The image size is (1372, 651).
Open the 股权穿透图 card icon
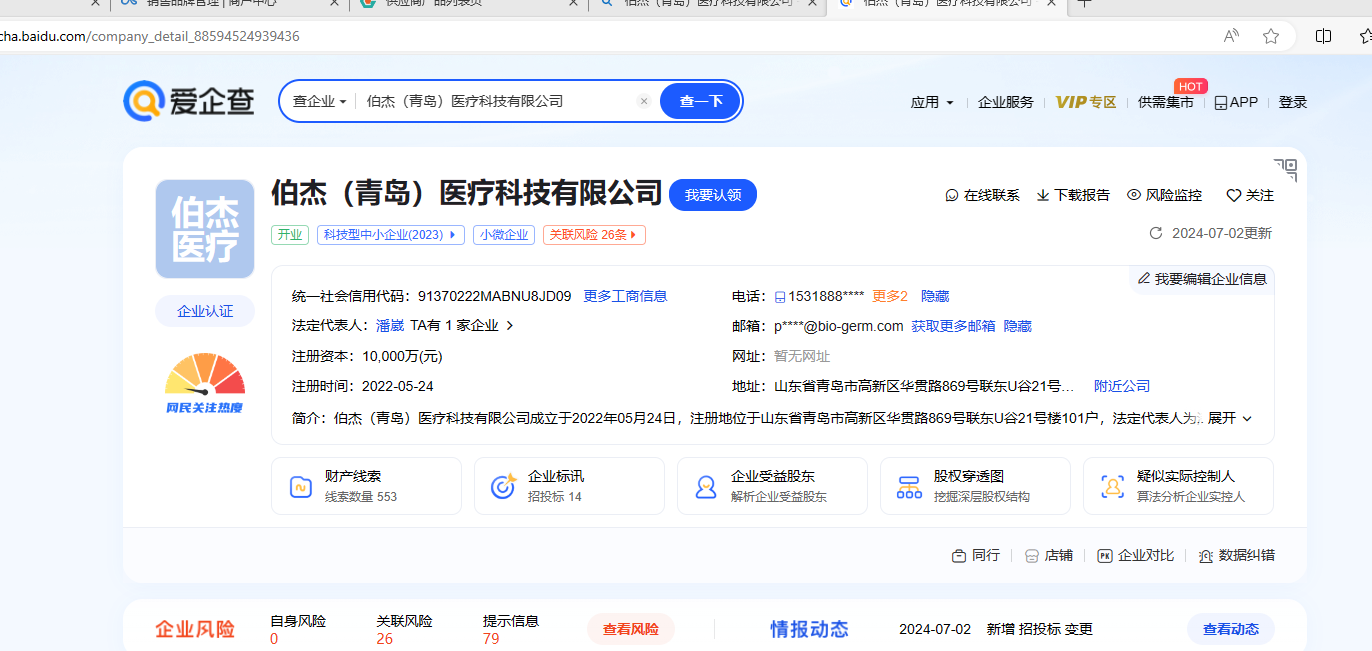point(909,487)
